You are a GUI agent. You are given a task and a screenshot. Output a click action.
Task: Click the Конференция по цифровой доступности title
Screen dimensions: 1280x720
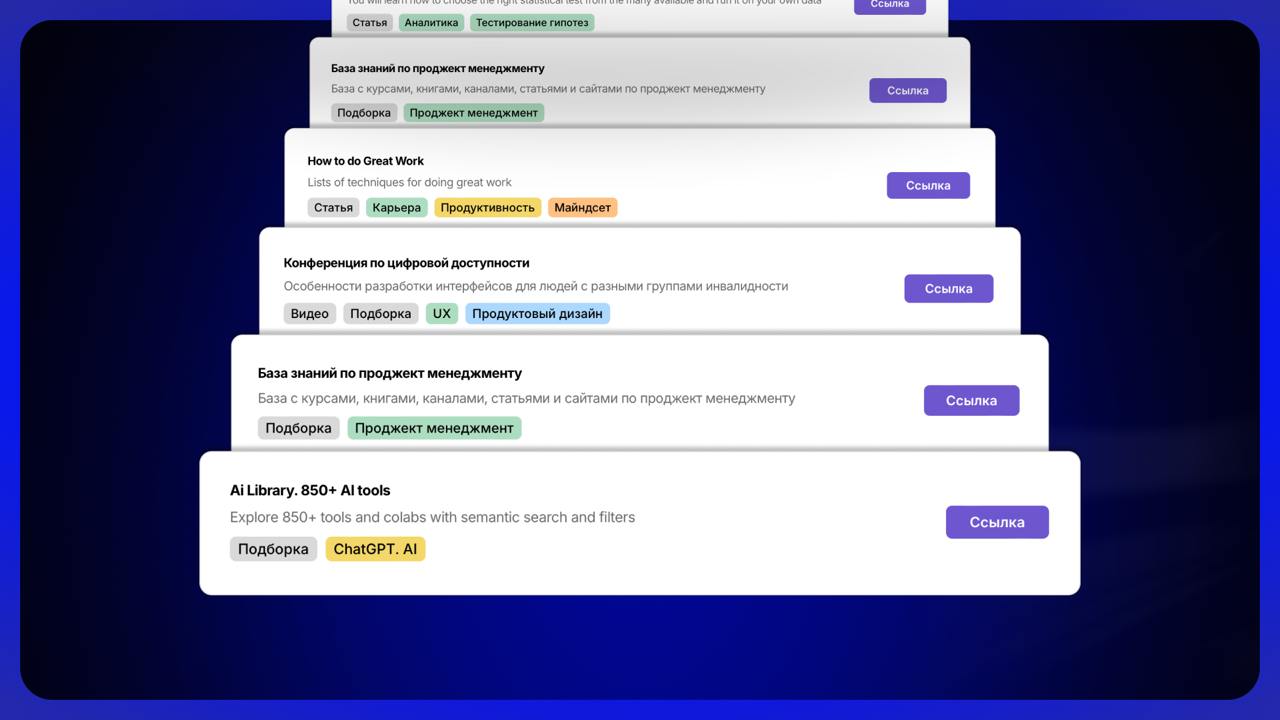[x=406, y=262]
